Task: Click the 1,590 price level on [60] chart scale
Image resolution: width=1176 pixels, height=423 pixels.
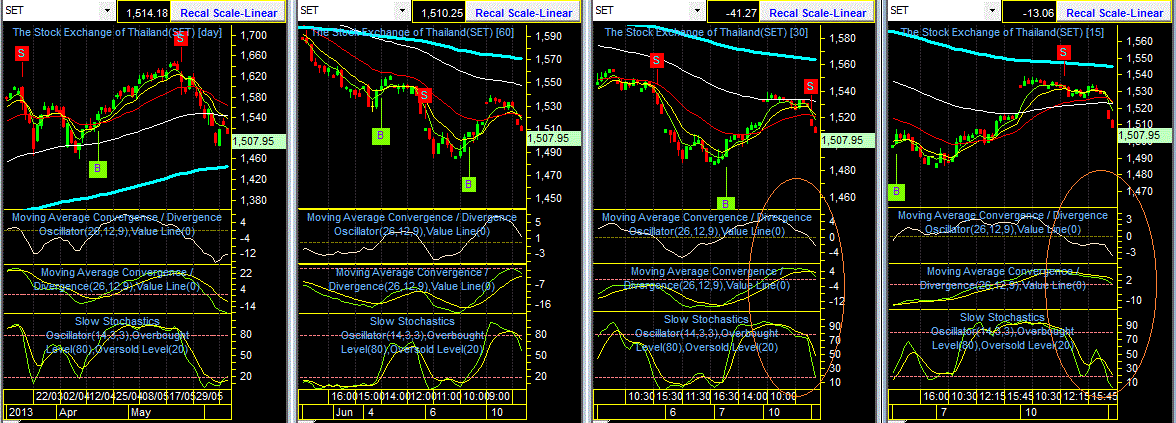Action: (549, 36)
